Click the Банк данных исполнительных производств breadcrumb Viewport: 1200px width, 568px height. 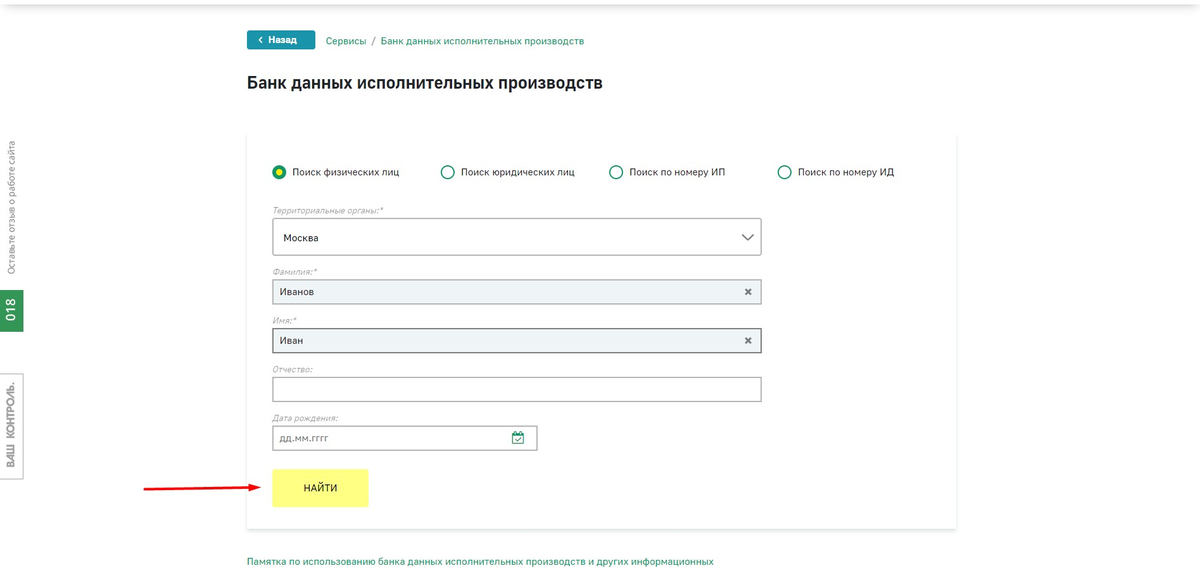click(x=482, y=41)
